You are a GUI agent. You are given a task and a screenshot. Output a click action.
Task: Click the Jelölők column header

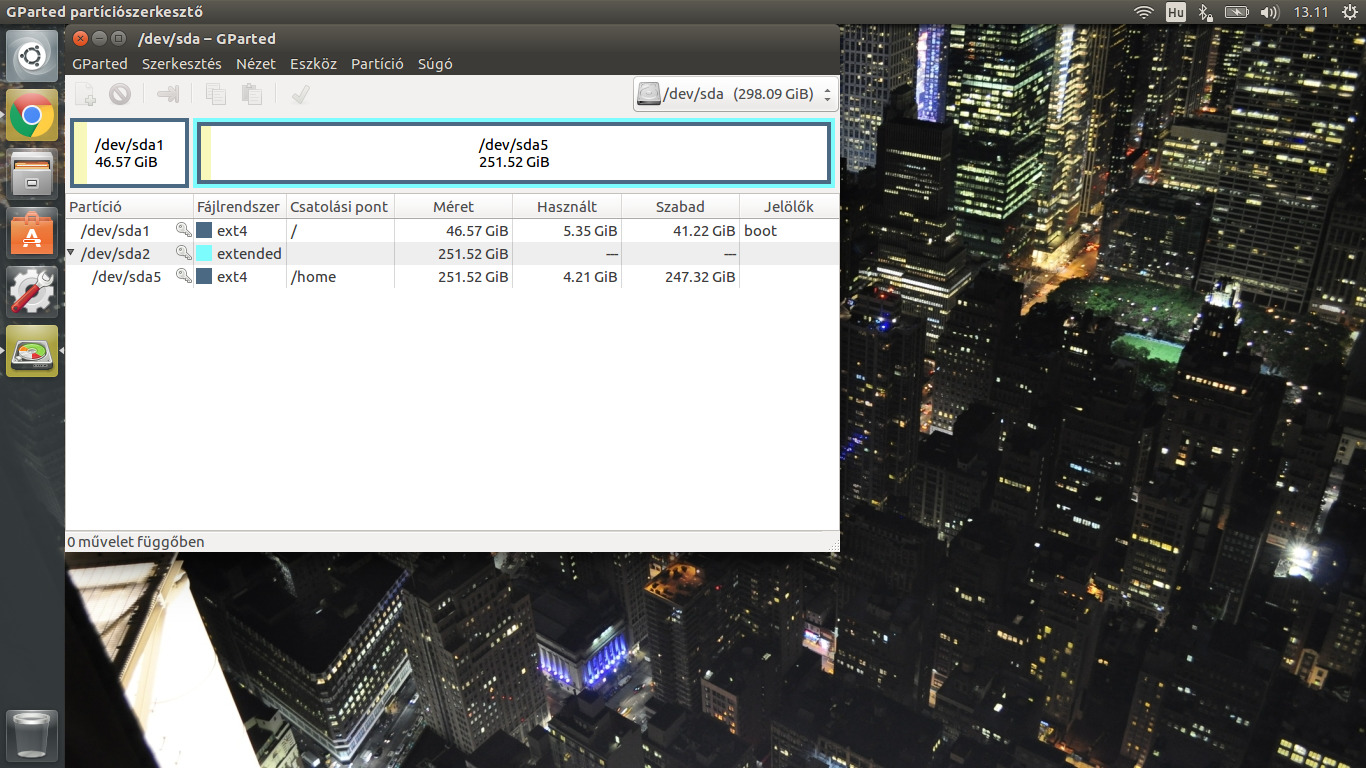(x=789, y=206)
